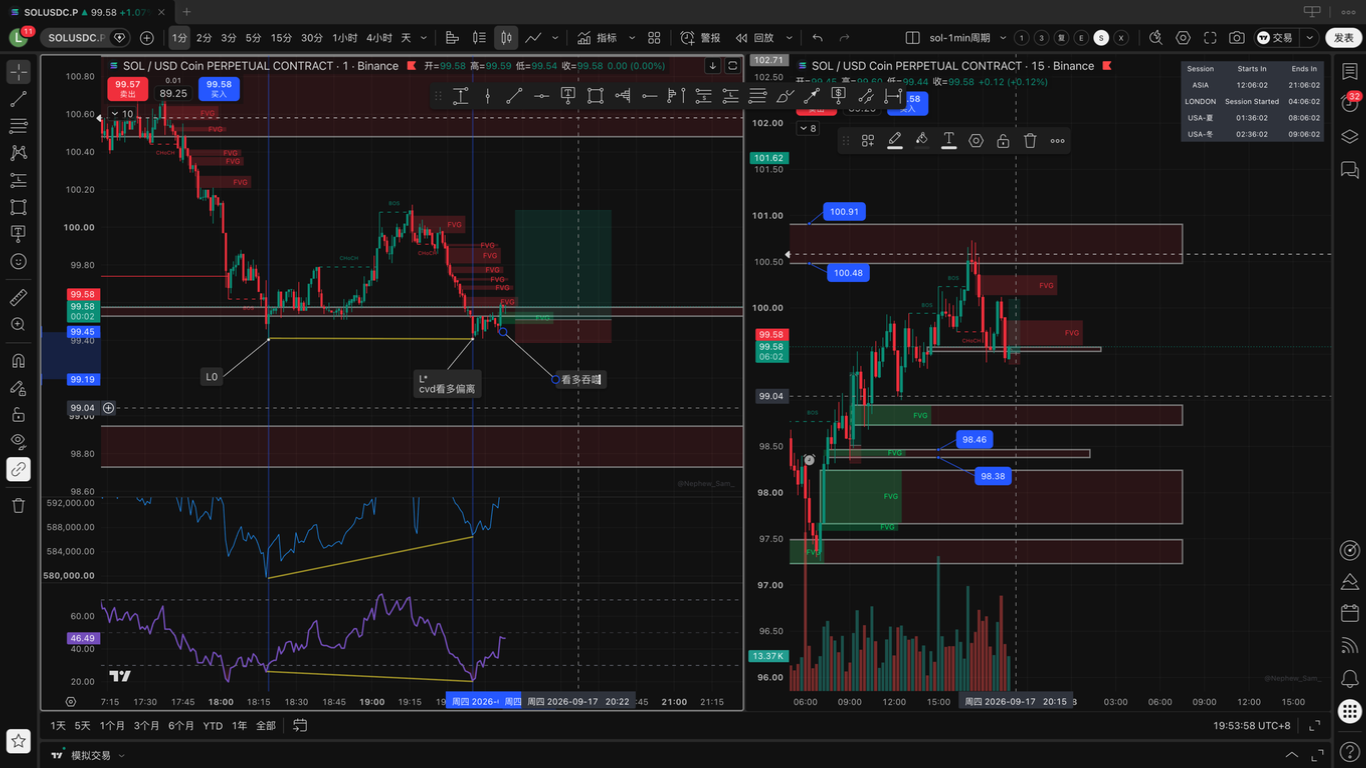Open the layout setup split-pane icon
The width and height of the screenshot is (1366, 768).
click(912, 38)
